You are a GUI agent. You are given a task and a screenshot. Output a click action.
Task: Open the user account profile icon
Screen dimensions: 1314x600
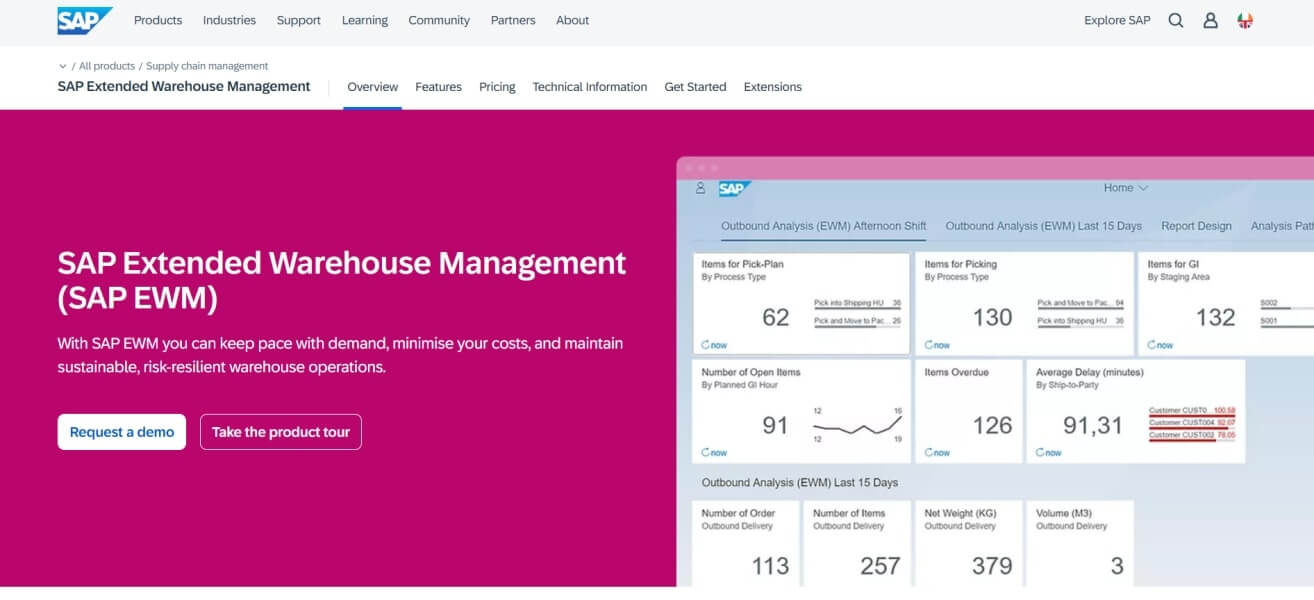1210,20
